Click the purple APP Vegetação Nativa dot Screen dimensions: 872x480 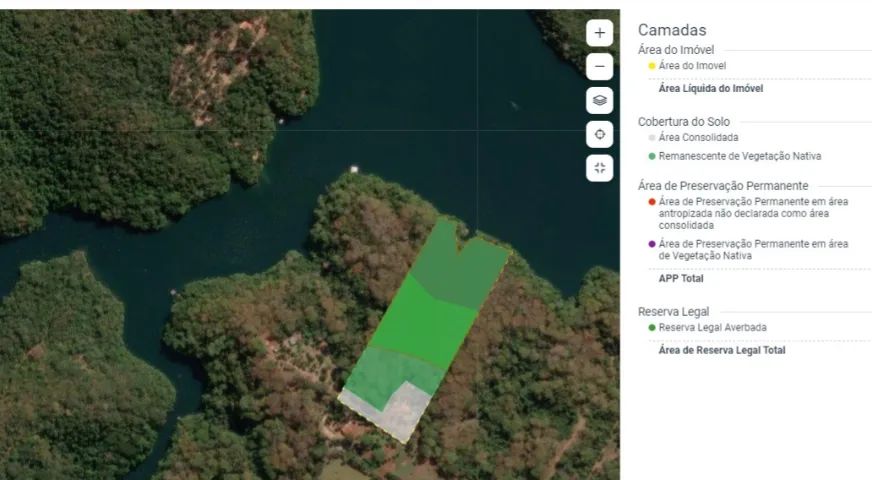click(x=652, y=244)
